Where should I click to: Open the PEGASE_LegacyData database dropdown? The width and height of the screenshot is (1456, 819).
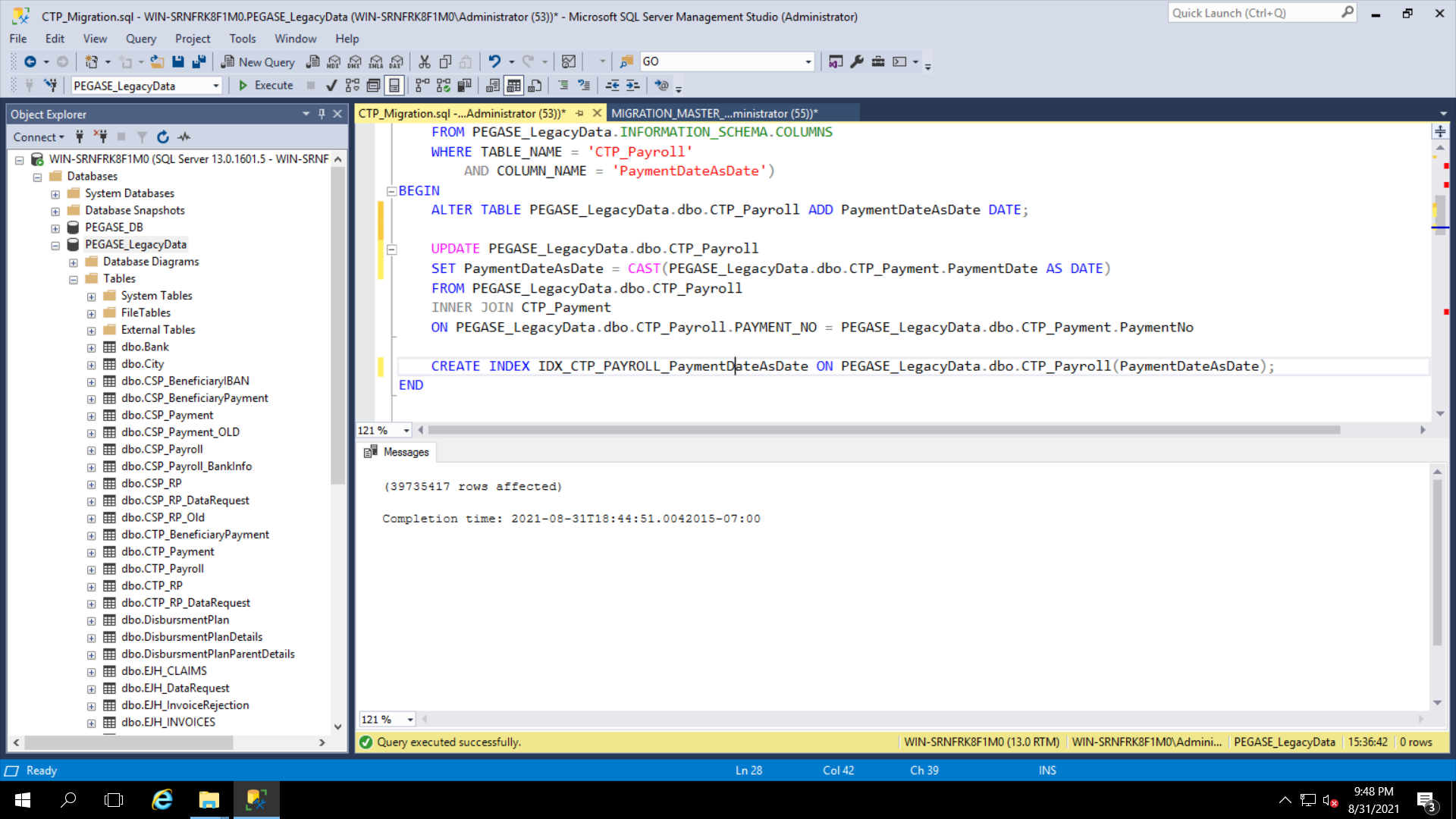(x=215, y=86)
